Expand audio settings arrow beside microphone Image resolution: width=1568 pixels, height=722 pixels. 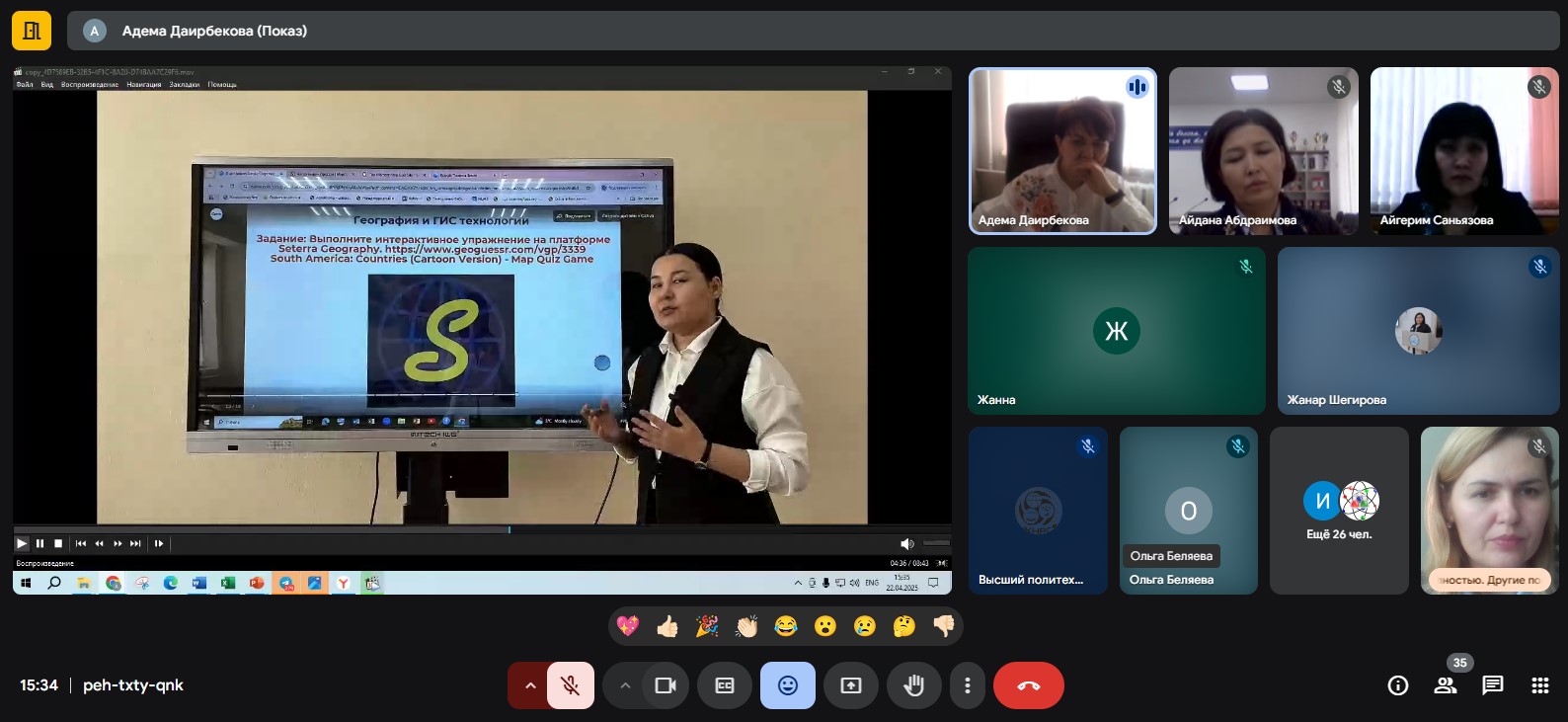pyautogui.click(x=530, y=685)
